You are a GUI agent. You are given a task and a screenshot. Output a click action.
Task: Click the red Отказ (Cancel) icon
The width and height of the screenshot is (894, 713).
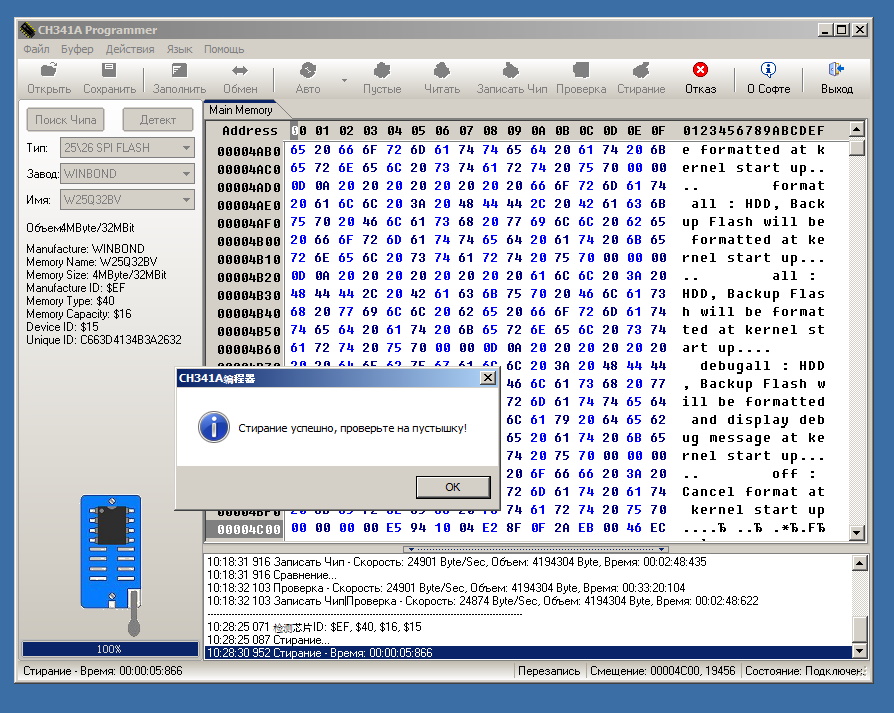tap(700, 70)
